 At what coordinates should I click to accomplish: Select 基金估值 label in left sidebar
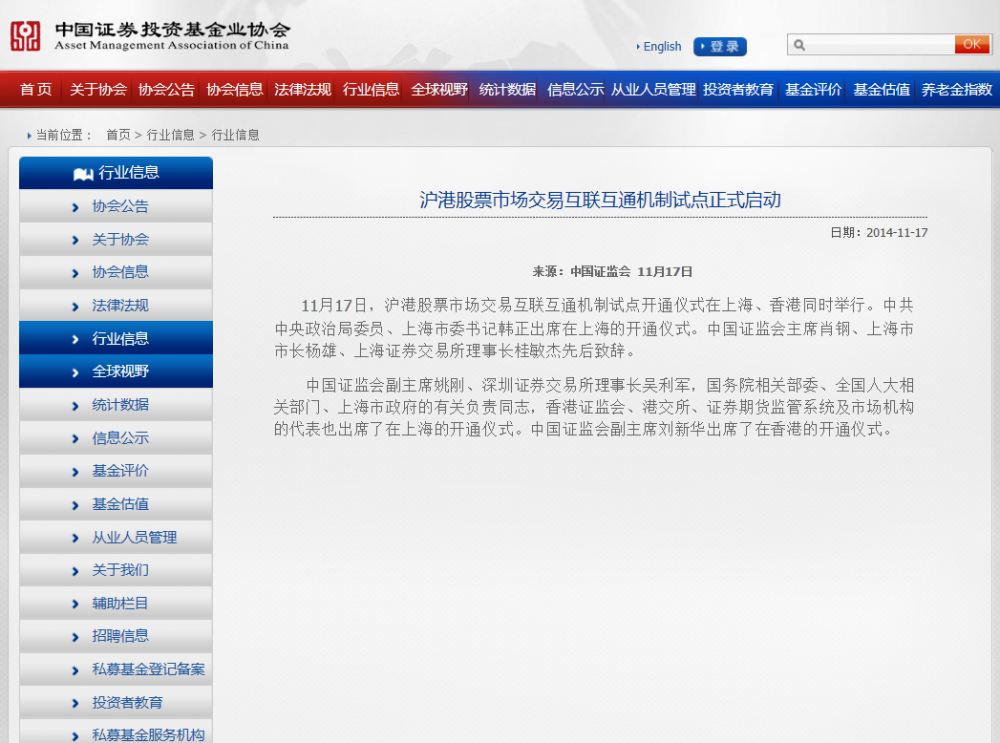120,504
